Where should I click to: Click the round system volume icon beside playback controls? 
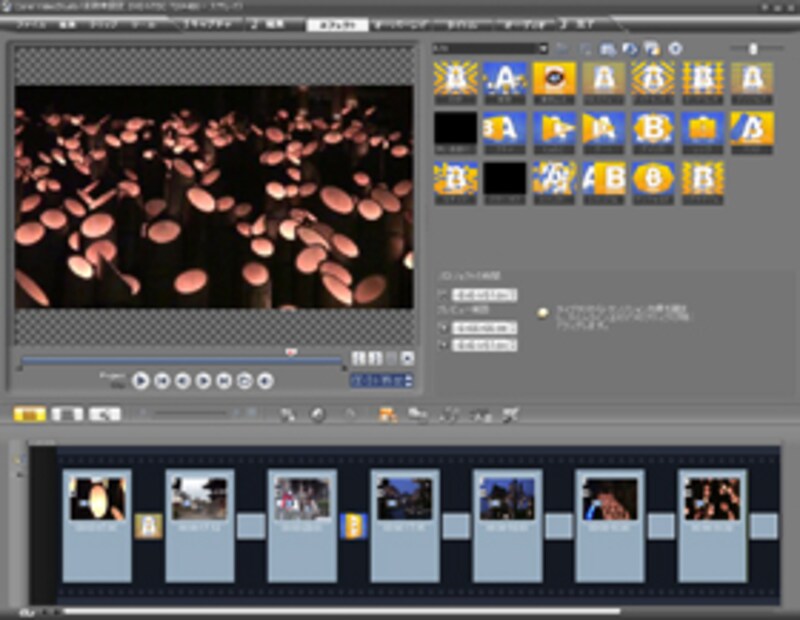(265, 380)
